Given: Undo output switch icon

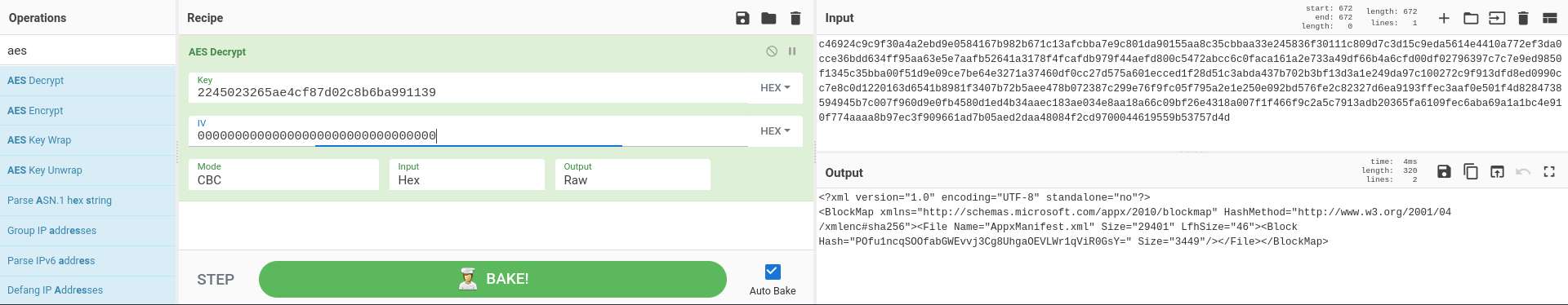Looking at the screenshot, I should tap(1523, 172).
